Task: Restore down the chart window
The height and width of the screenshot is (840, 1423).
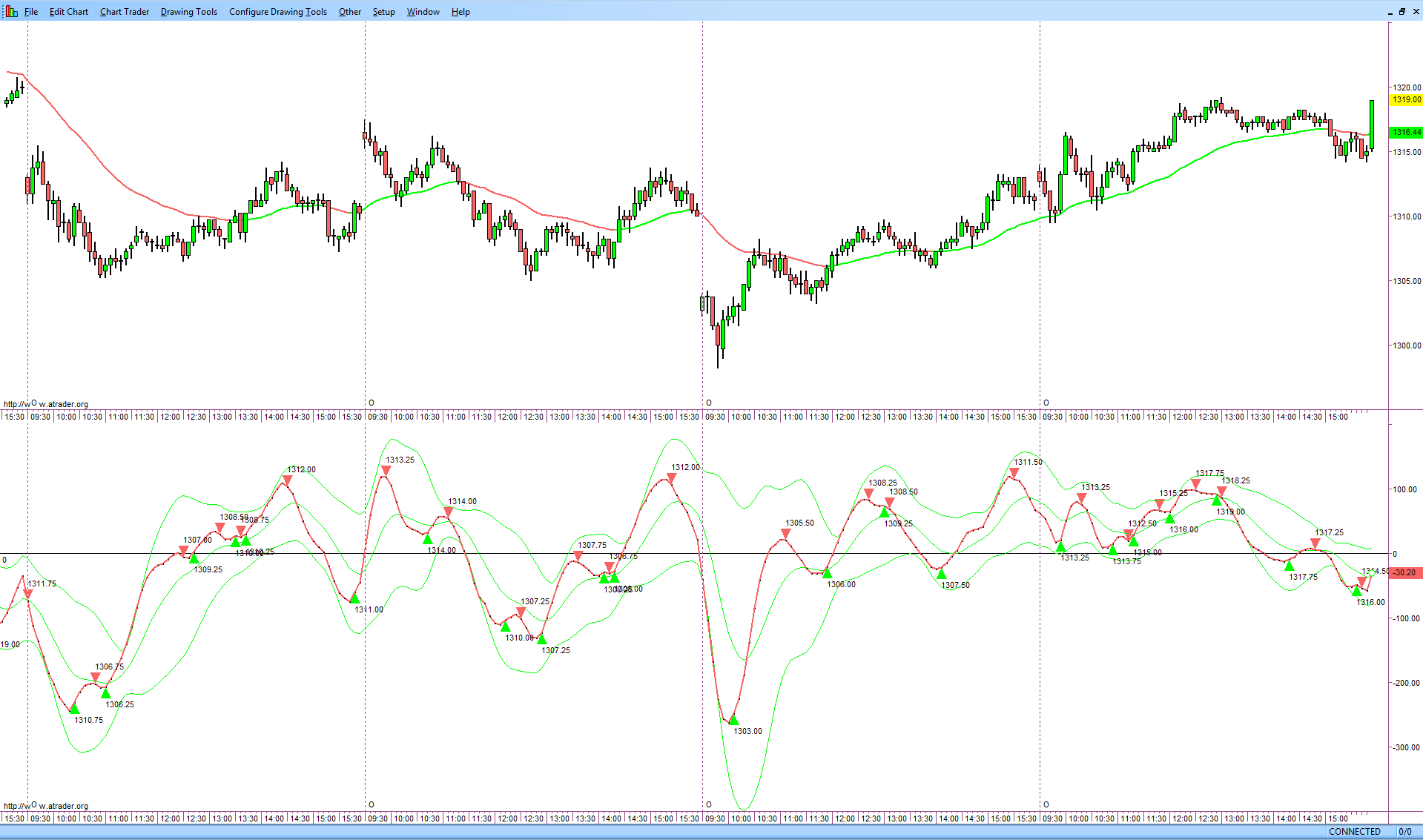Action: (1402, 11)
